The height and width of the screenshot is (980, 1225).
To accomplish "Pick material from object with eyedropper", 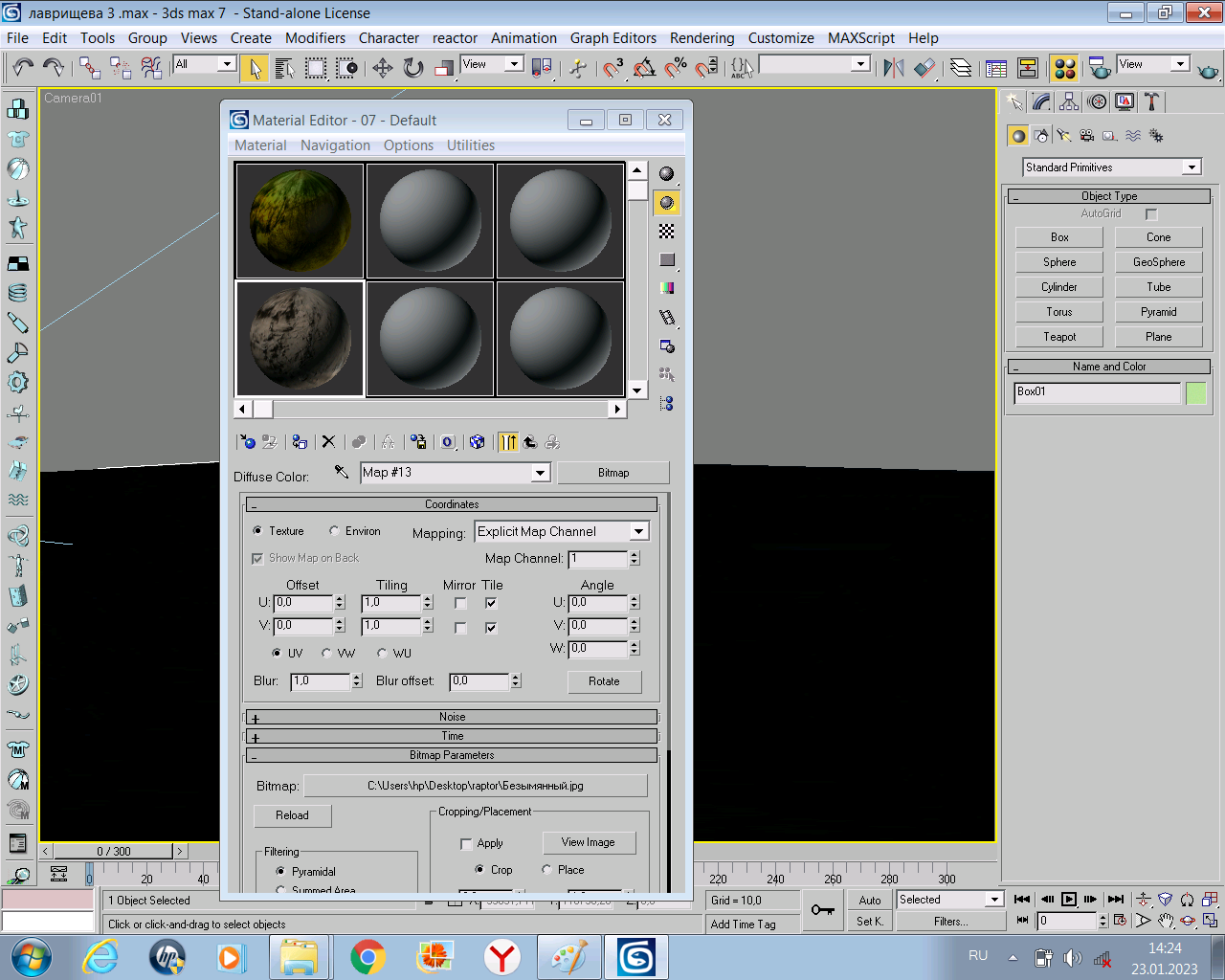I will (x=342, y=472).
